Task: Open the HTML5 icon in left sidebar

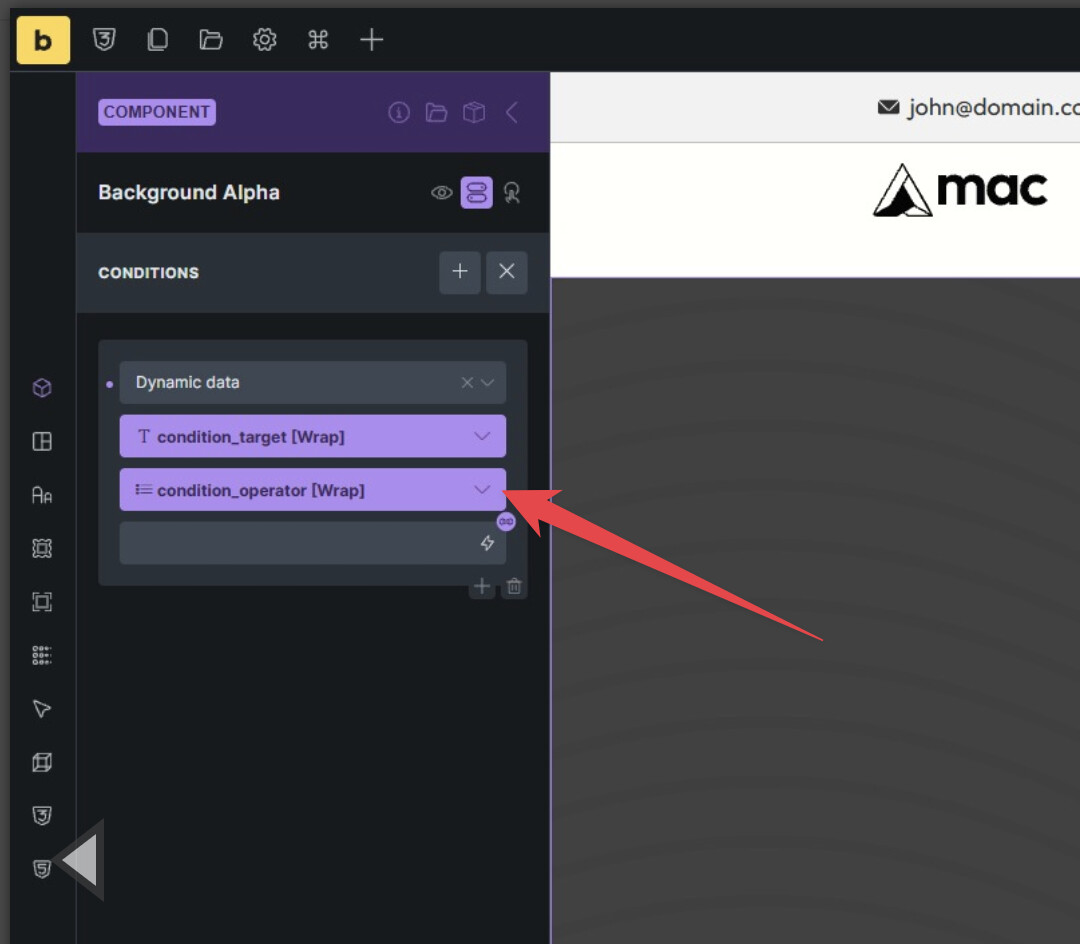Action: 42,869
